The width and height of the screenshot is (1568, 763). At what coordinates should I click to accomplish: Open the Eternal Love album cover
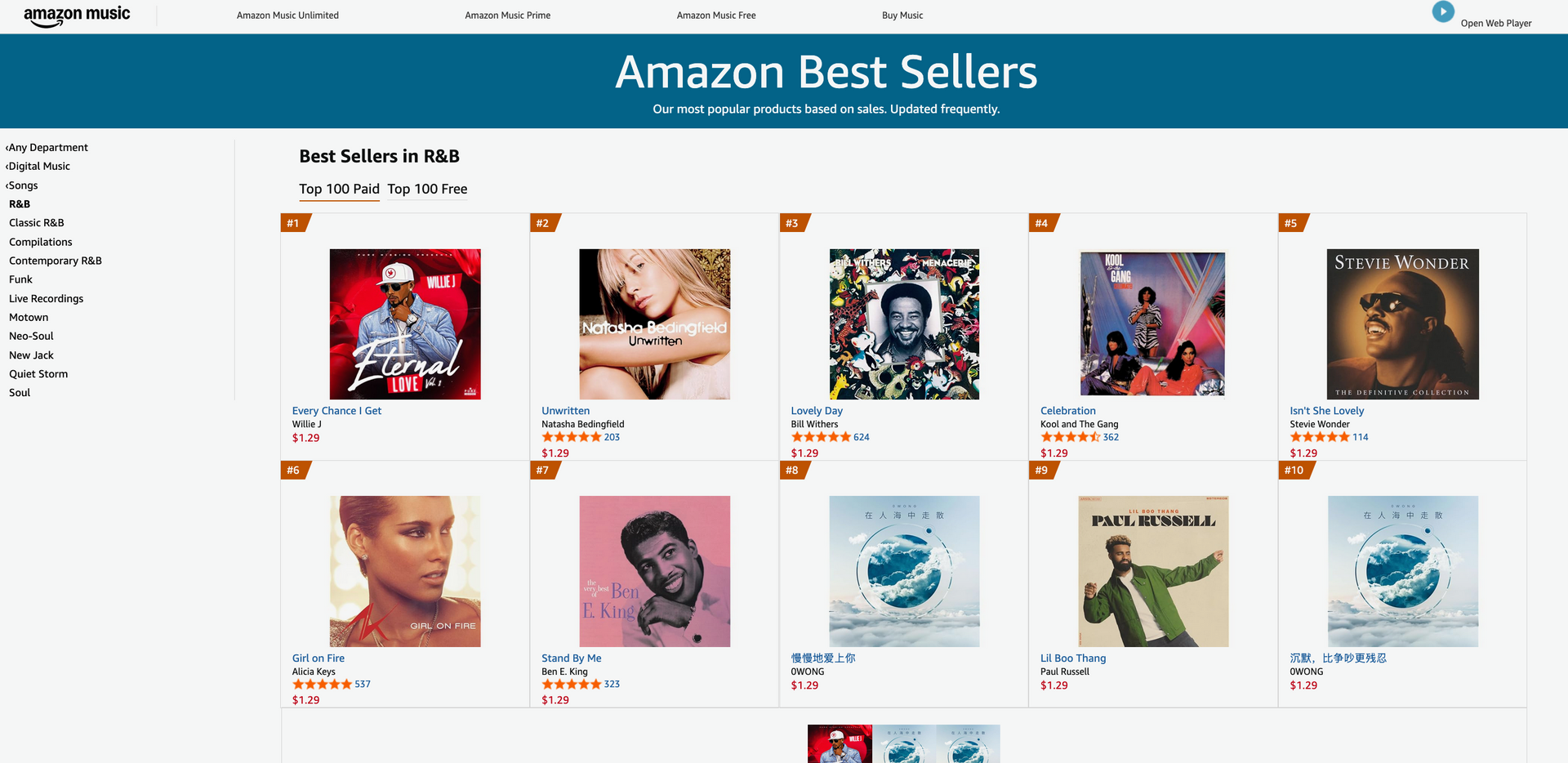pos(405,324)
